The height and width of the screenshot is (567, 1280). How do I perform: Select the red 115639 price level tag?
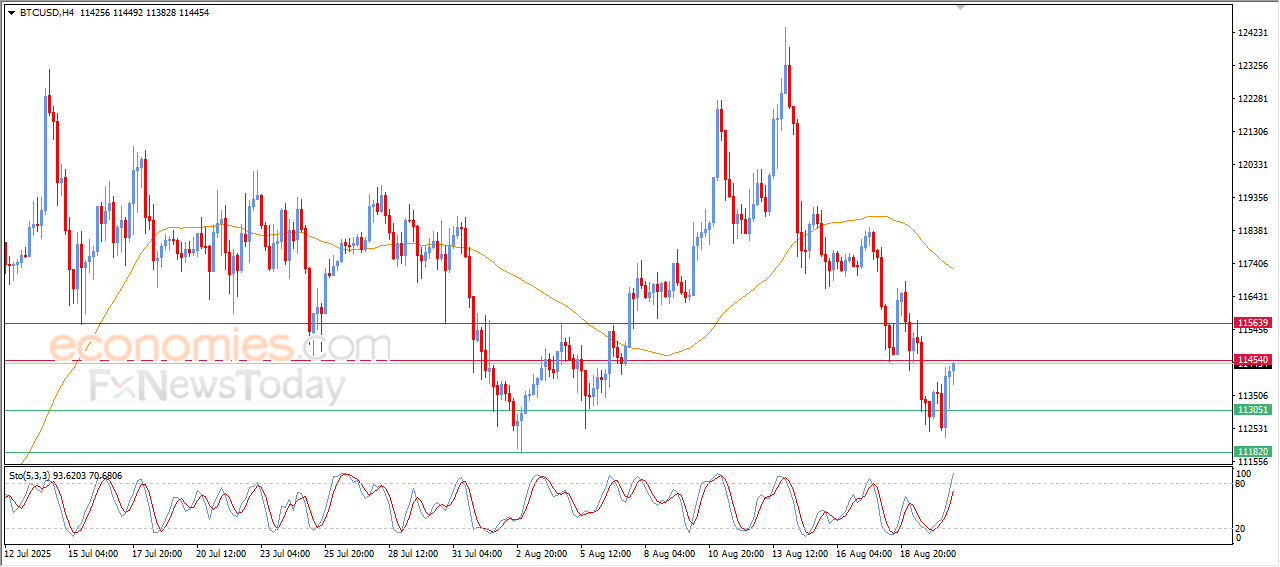coord(1253,323)
